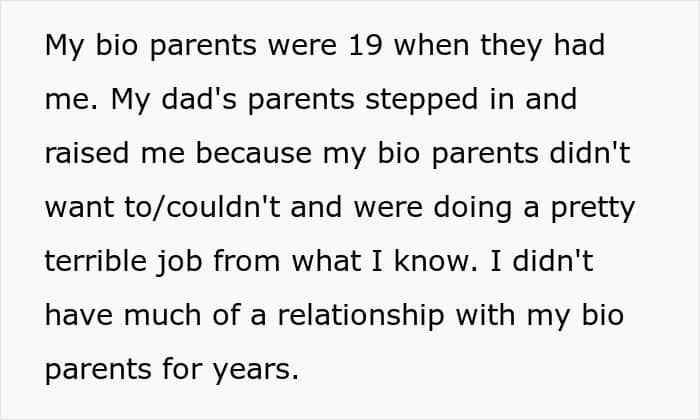Click the word "want"

(x=80, y=208)
